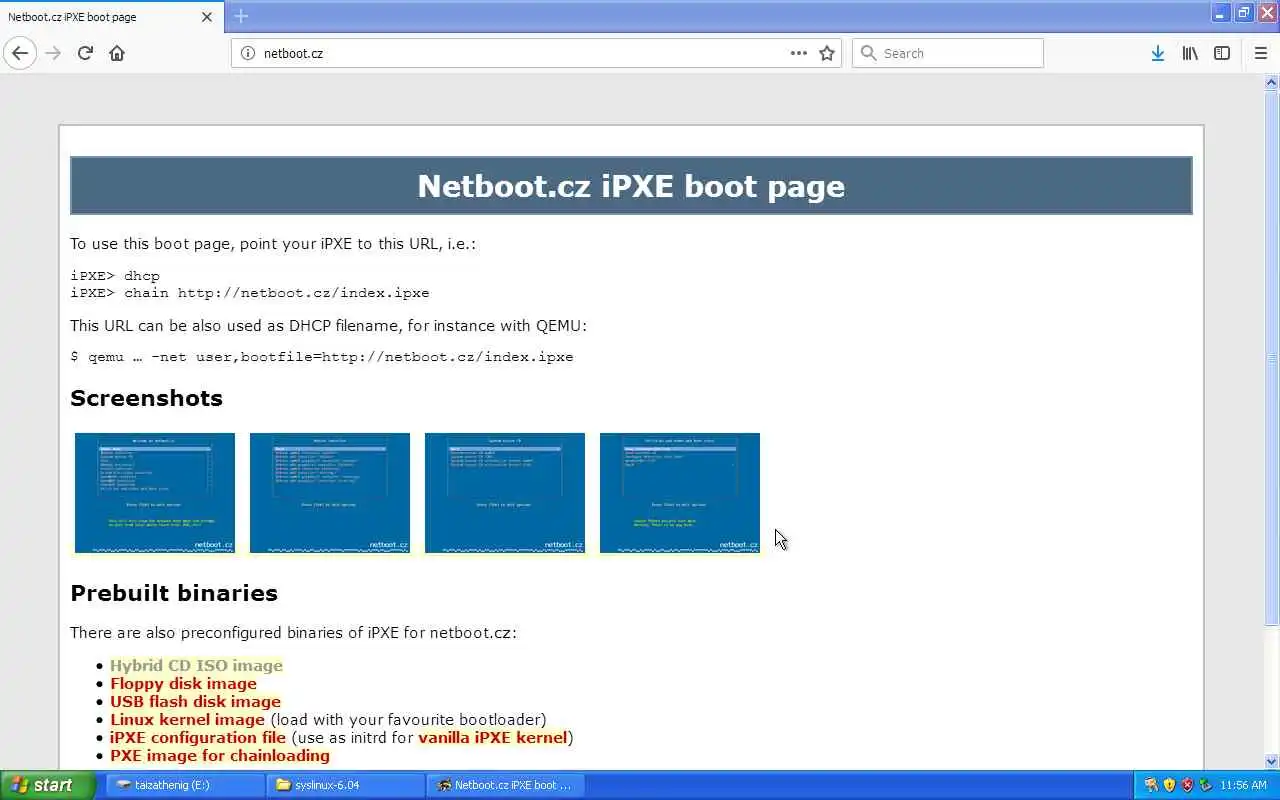Minimize the browser window
Image resolution: width=1280 pixels, height=800 pixels.
[1221, 13]
